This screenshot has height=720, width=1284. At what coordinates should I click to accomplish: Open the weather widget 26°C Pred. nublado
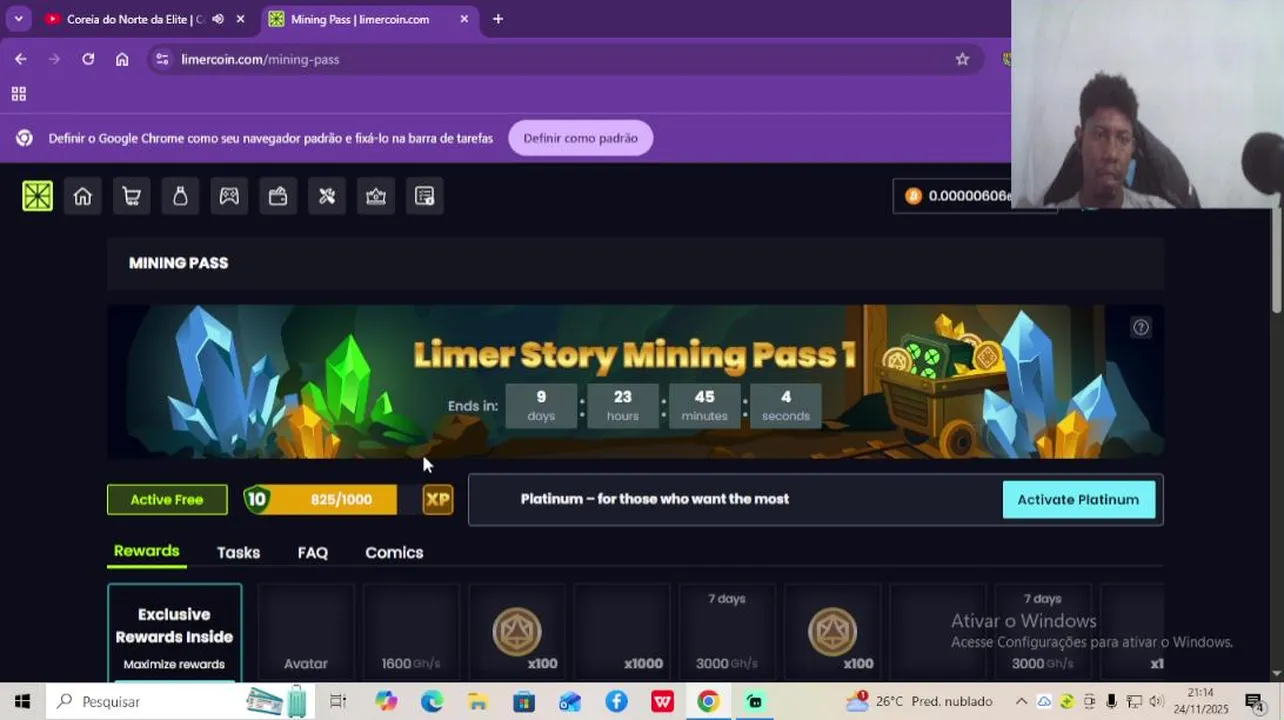[920, 701]
